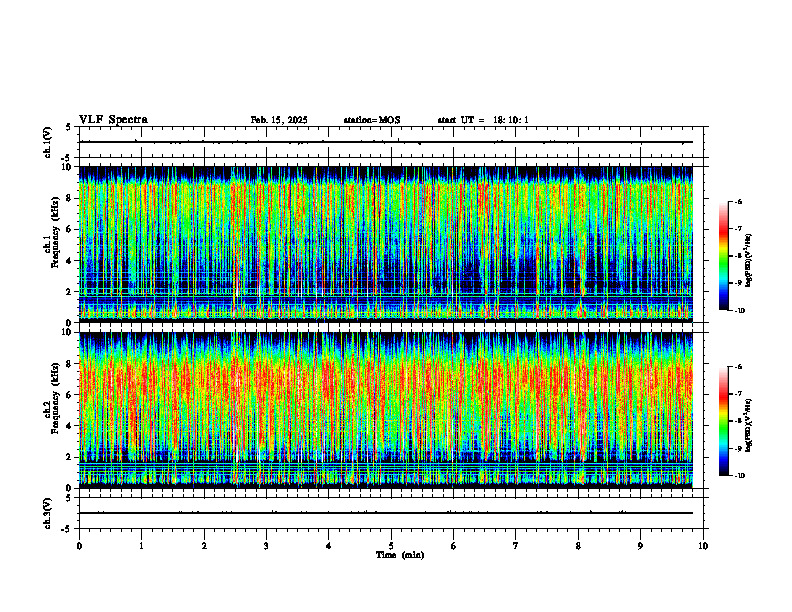
Task: Click the "station=MOS" header label
Action: point(372,120)
